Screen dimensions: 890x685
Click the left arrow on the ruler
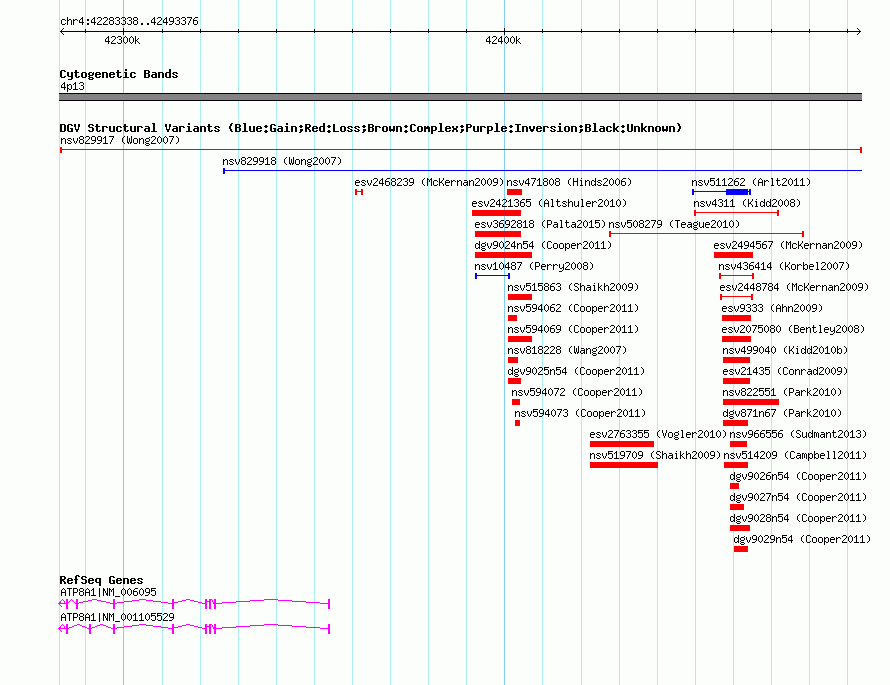62,32
